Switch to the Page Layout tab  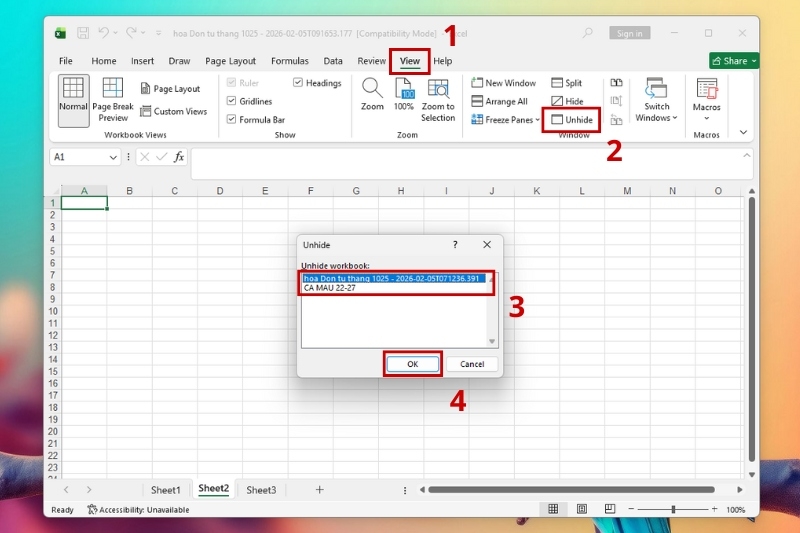click(231, 61)
